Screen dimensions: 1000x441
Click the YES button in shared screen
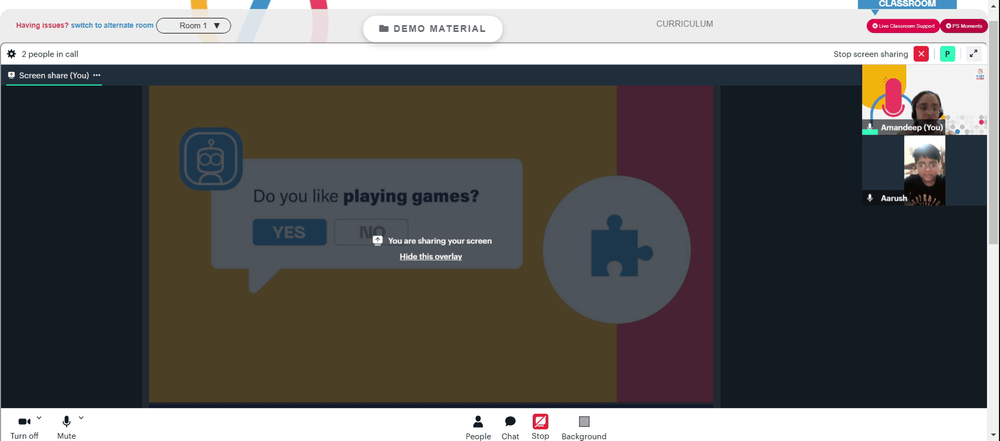(290, 232)
